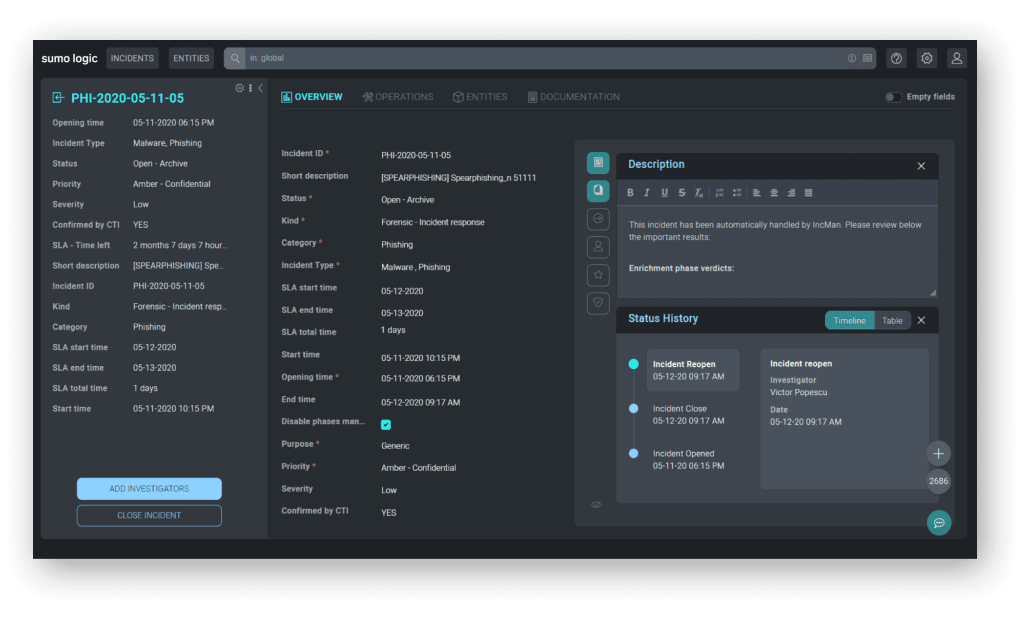Open the playbook panel icon in the sidebar
1024x619 pixels.
pos(598,191)
